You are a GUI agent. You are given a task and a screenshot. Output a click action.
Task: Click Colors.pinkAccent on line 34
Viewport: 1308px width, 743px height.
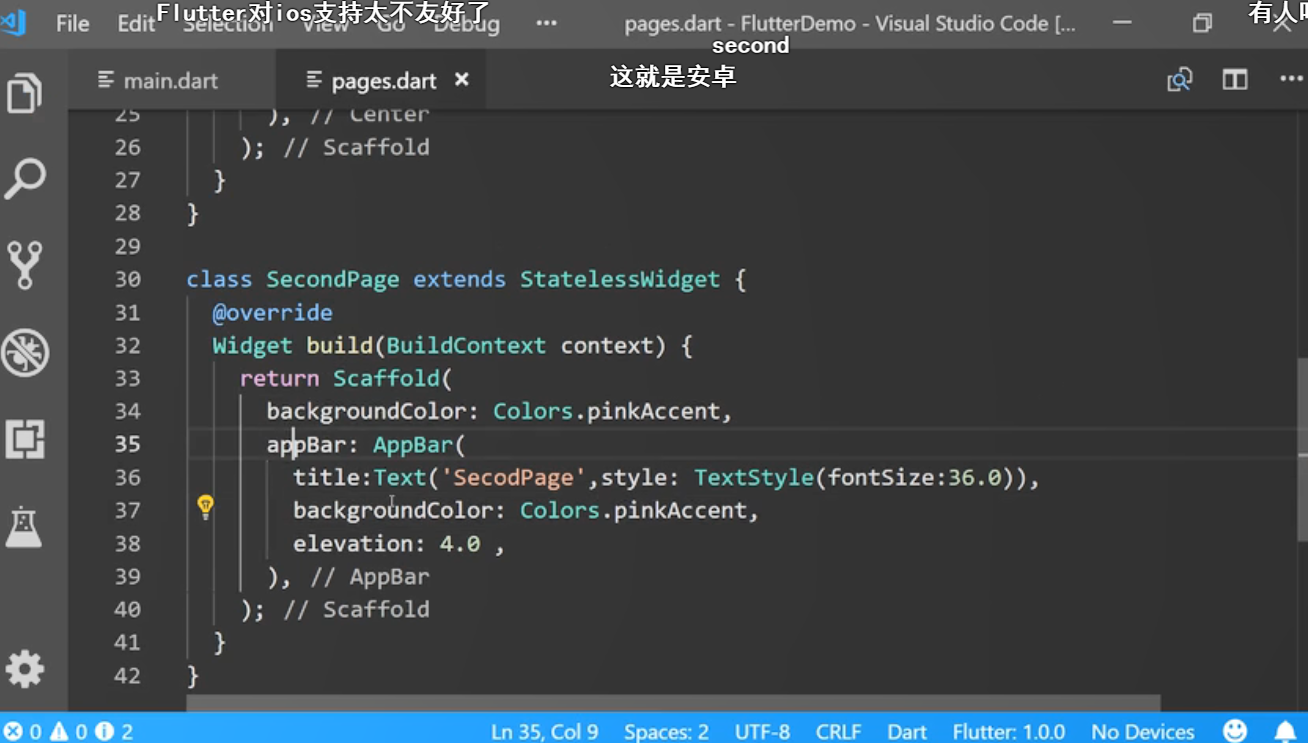(606, 411)
